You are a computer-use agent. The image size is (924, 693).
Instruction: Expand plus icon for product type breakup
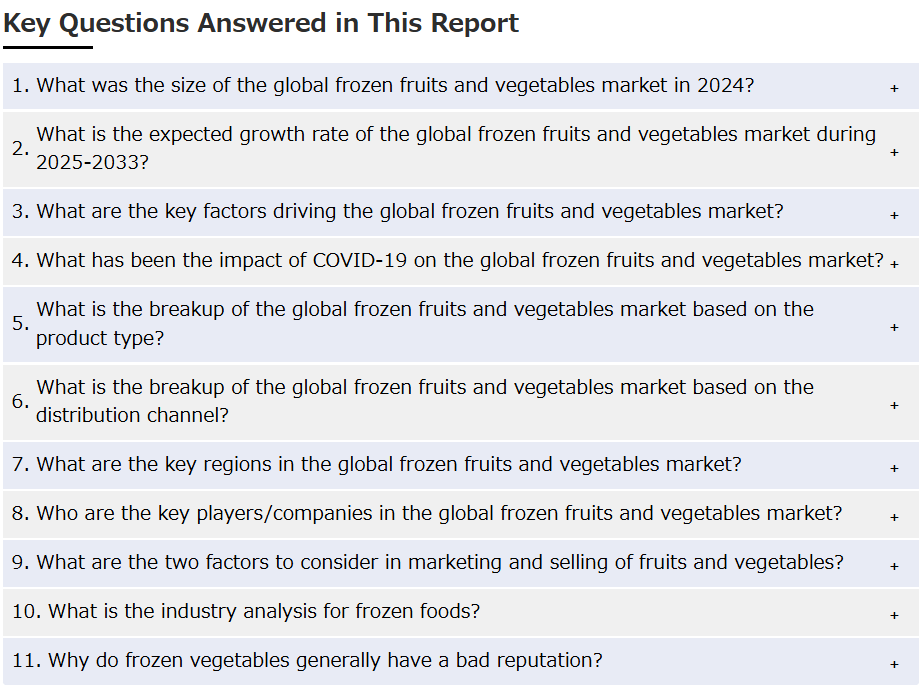tap(894, 327)
